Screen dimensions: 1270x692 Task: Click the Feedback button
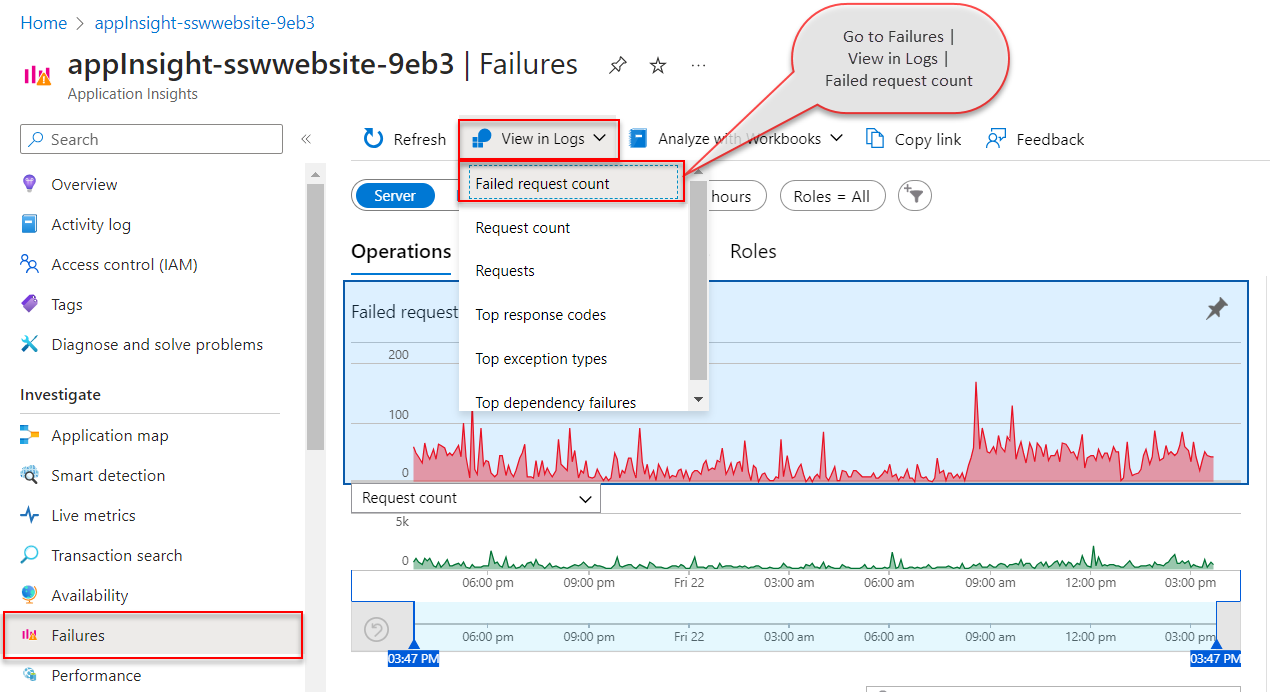1034,138
